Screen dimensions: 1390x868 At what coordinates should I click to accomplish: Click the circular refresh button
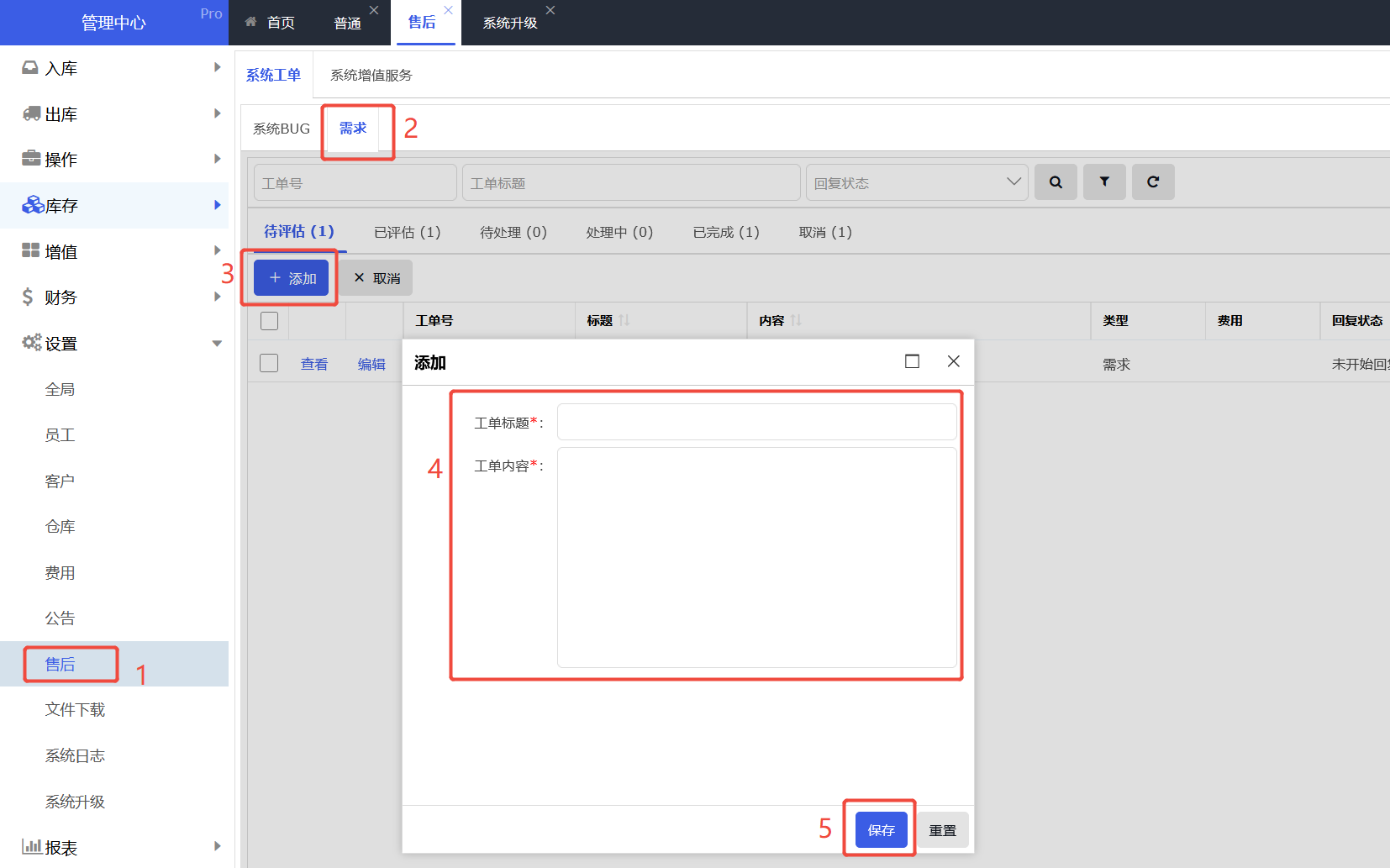tap(1153, 182)
